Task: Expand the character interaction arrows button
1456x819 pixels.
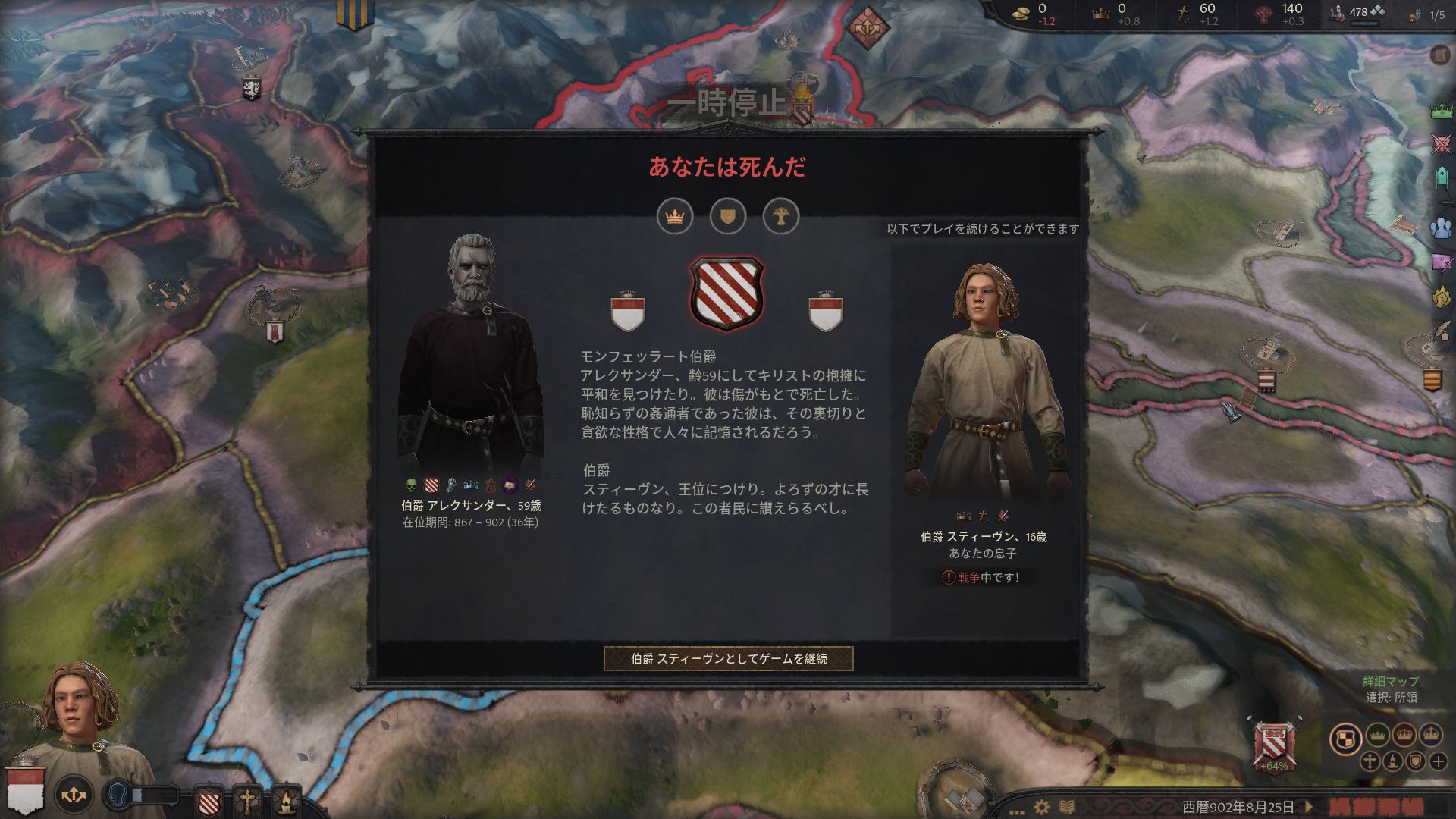Action: 74,795
